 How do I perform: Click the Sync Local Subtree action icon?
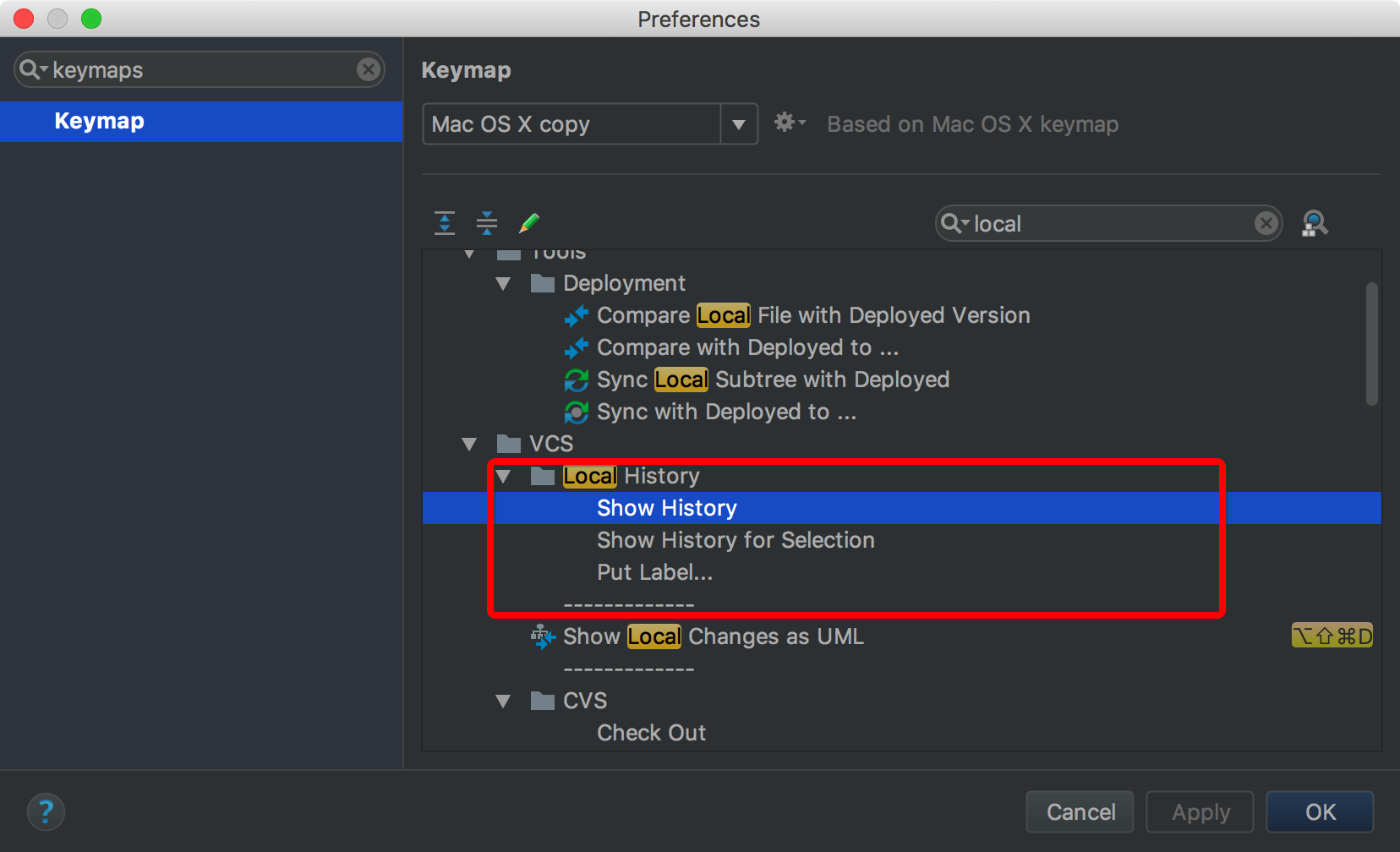577,380
